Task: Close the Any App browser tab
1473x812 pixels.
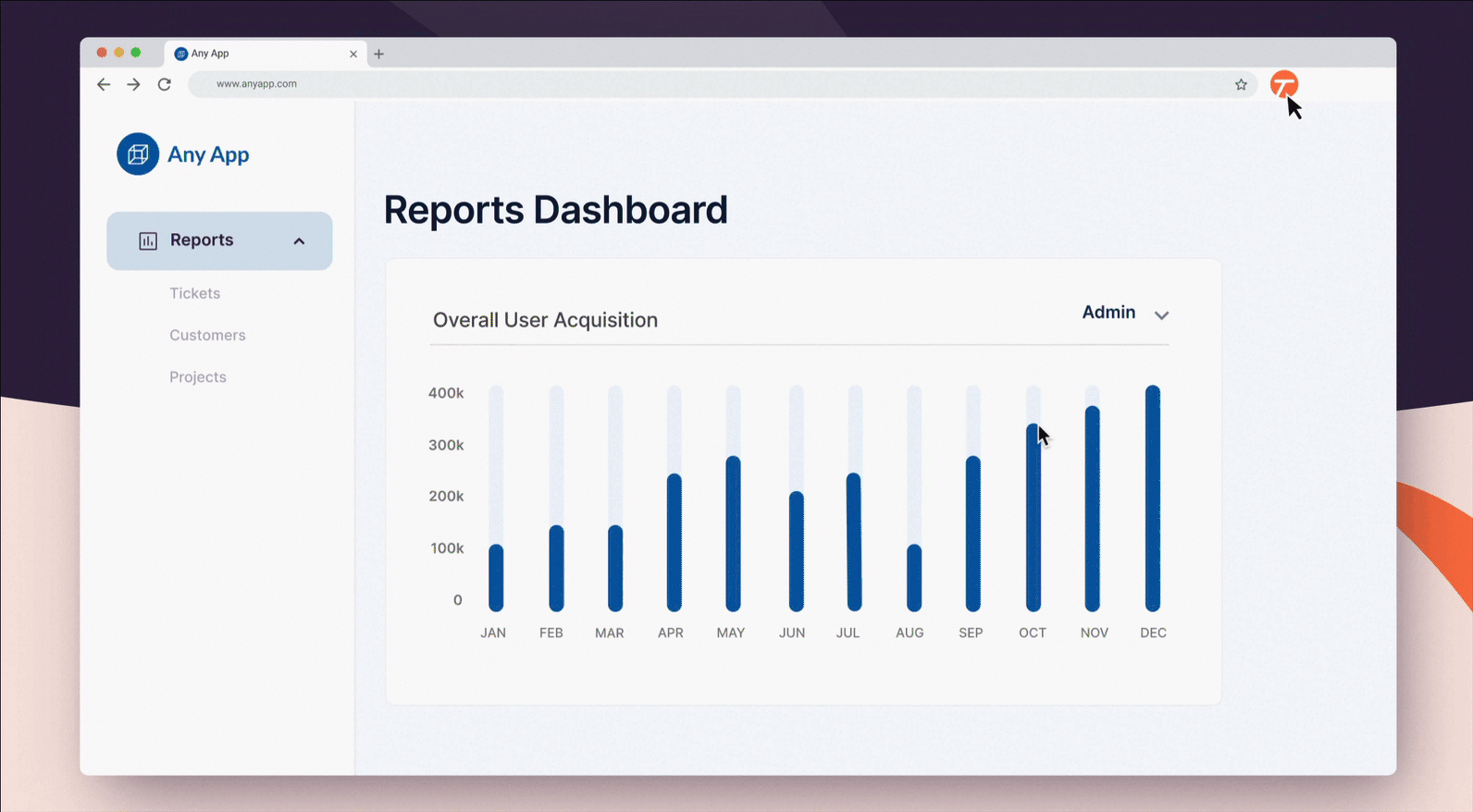Action: [x=353, y=54]
